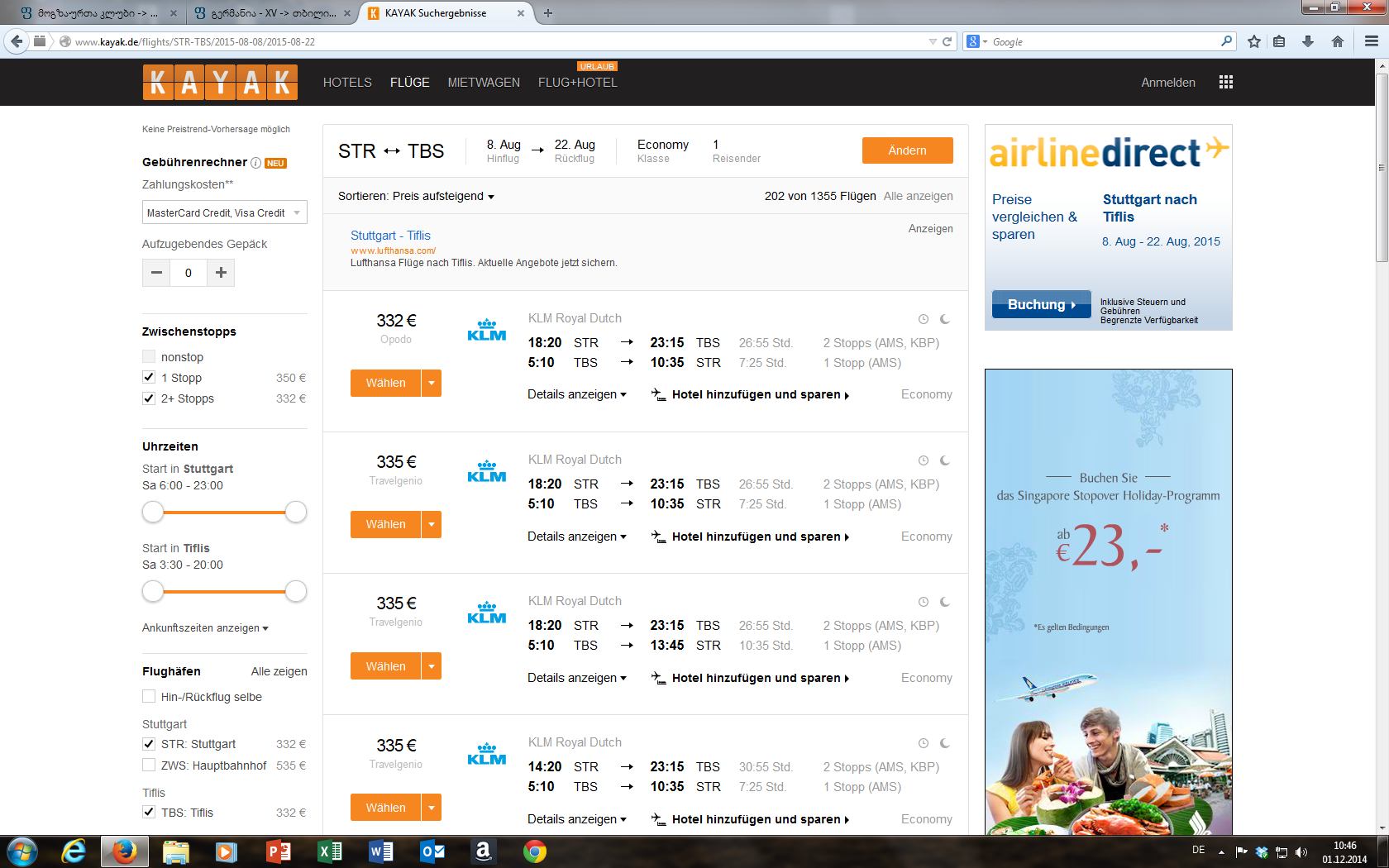
Task: Click the Buchung button in airlinedirect ad
Action: coord(1042,304)
